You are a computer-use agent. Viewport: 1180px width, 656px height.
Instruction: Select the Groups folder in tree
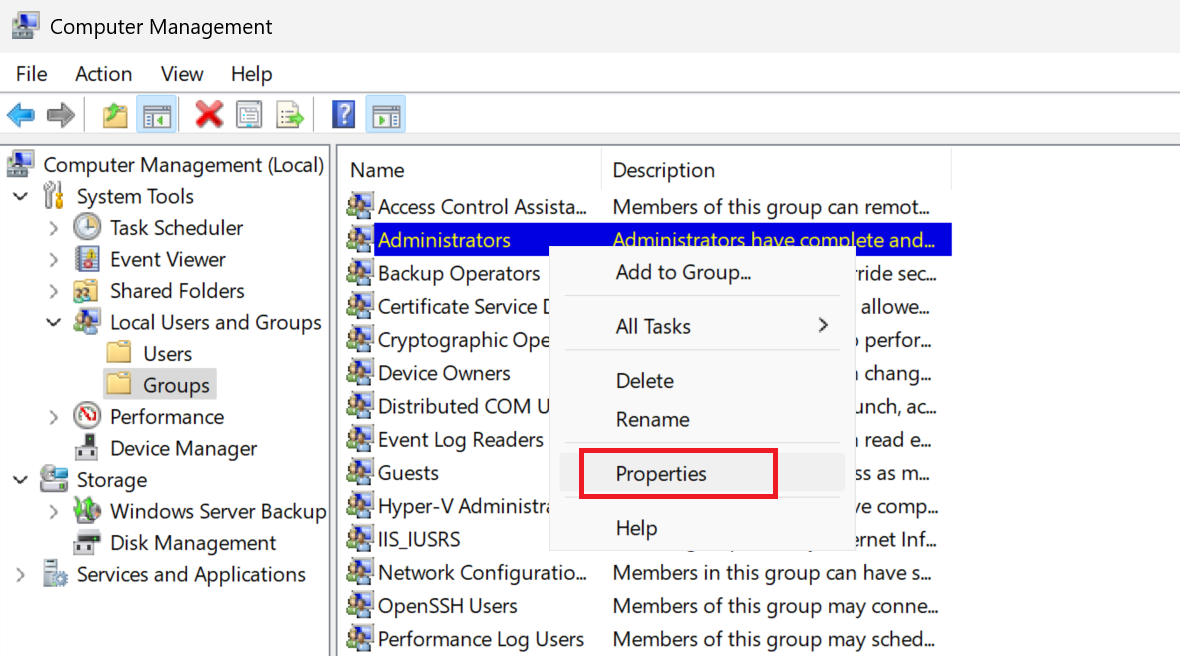(176, 385)
